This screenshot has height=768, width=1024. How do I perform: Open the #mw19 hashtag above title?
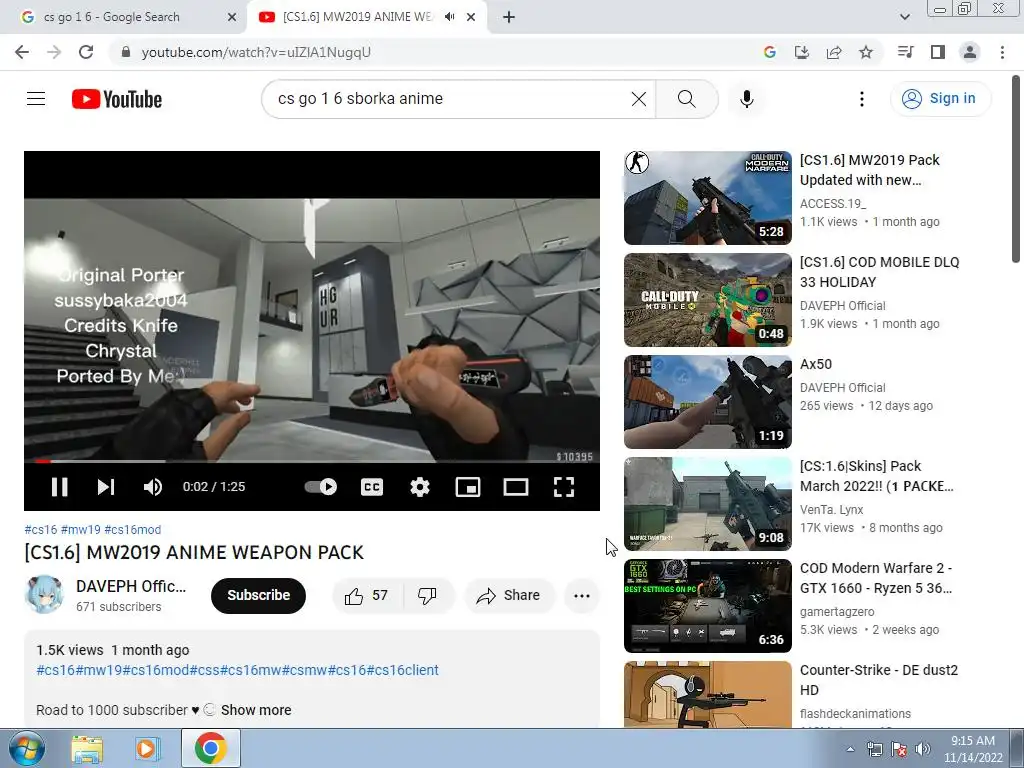pyautogui.click(x=81, y=530)
